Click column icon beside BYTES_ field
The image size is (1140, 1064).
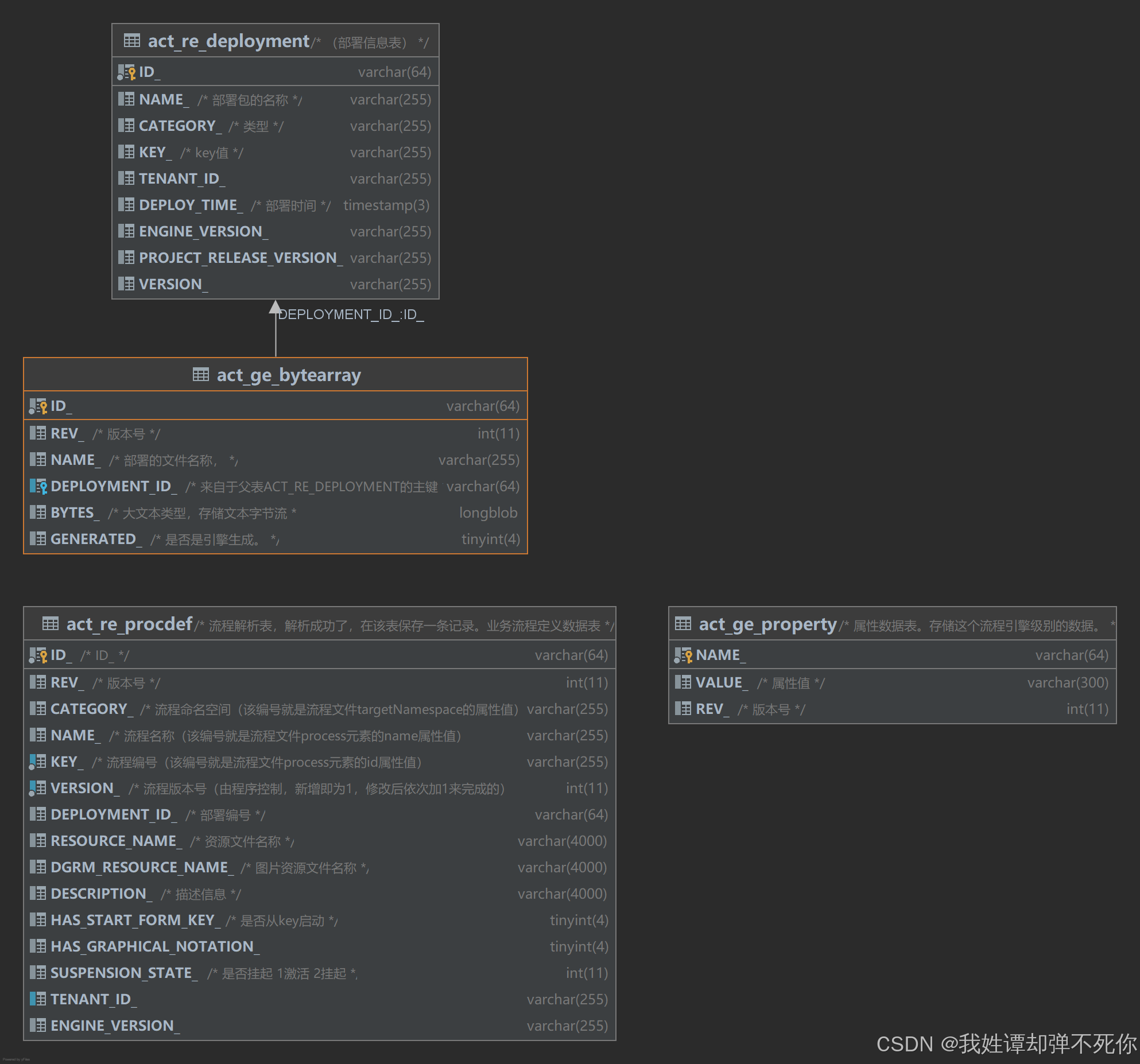[x=37, y=512]
